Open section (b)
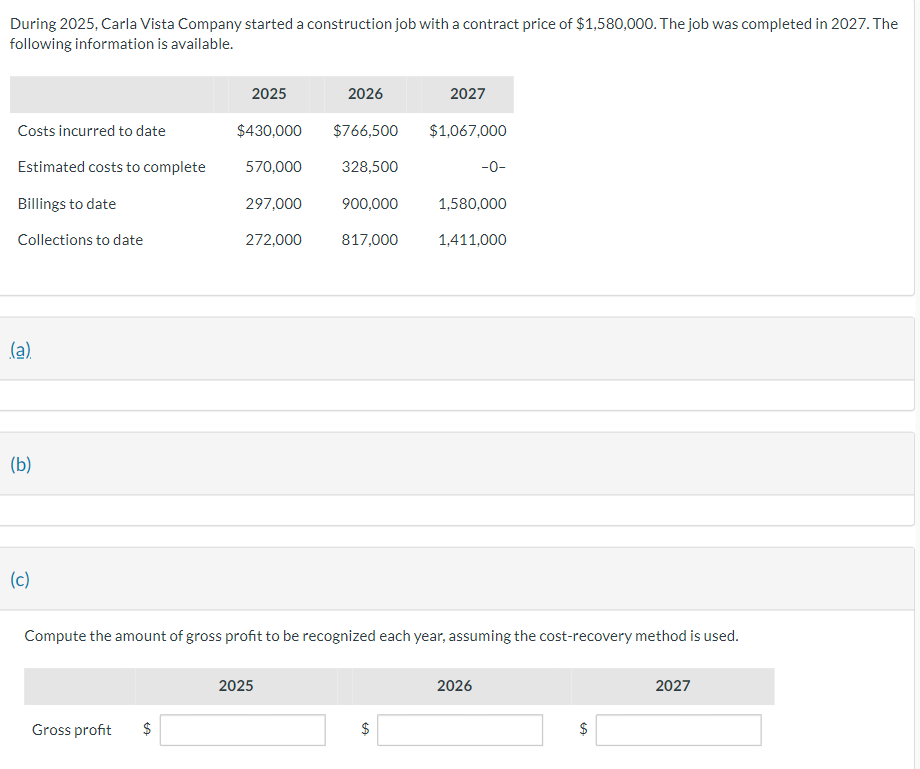This screenshot has width=920, height=769. coord(20,464)
